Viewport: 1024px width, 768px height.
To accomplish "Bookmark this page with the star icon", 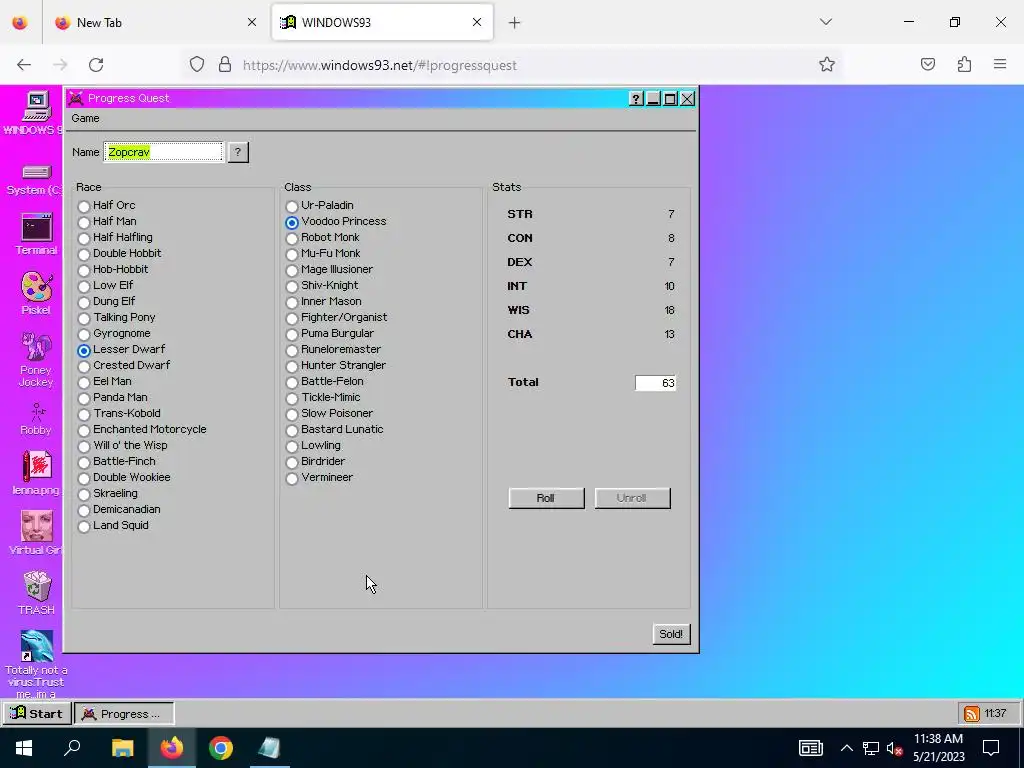I will point(827,64).
